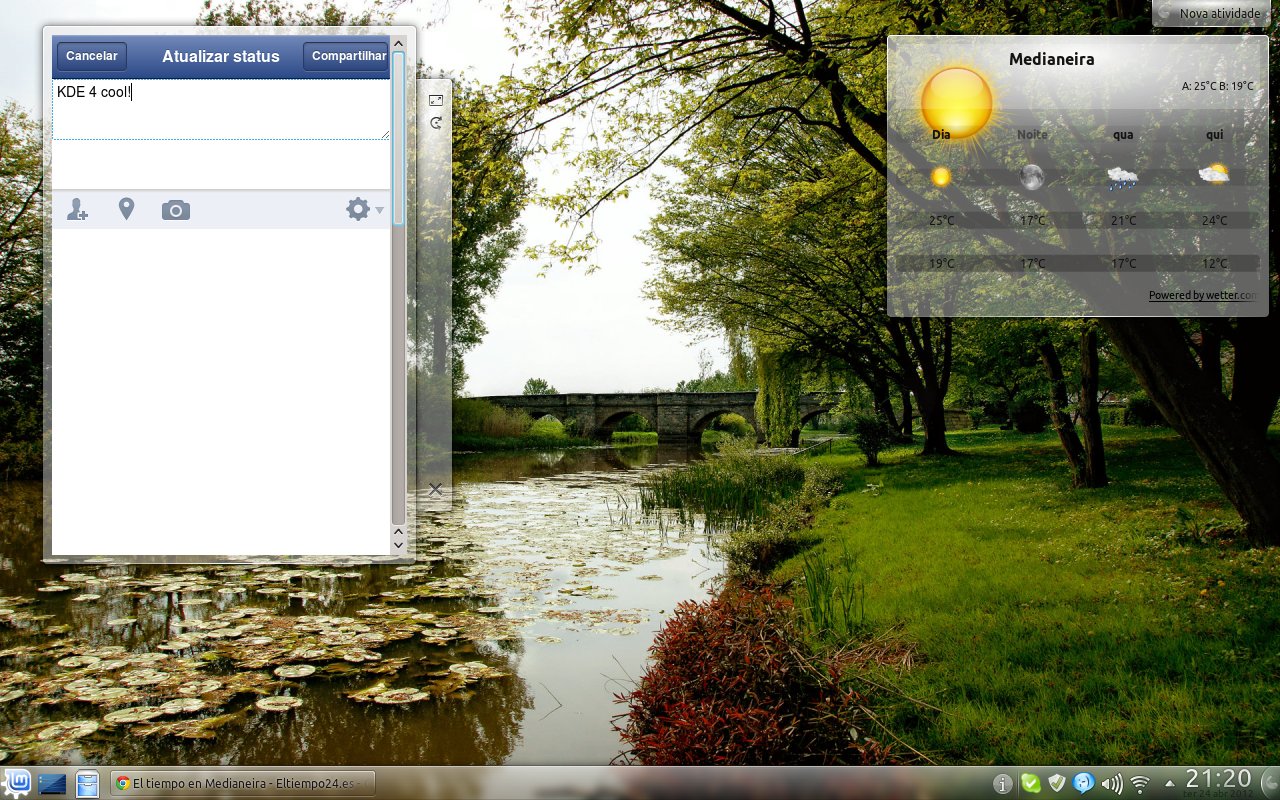Click the show desktop panel icon
Screen dimensions: 1280x800
(x=52, y=784)
